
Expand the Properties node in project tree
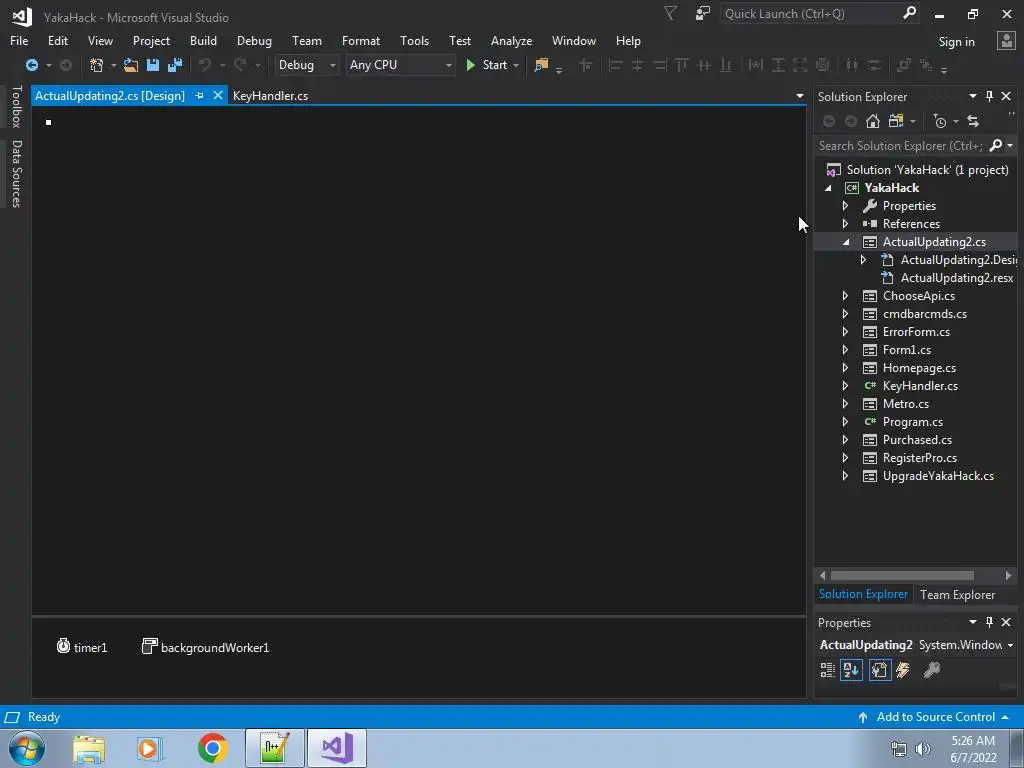[845, 206]
